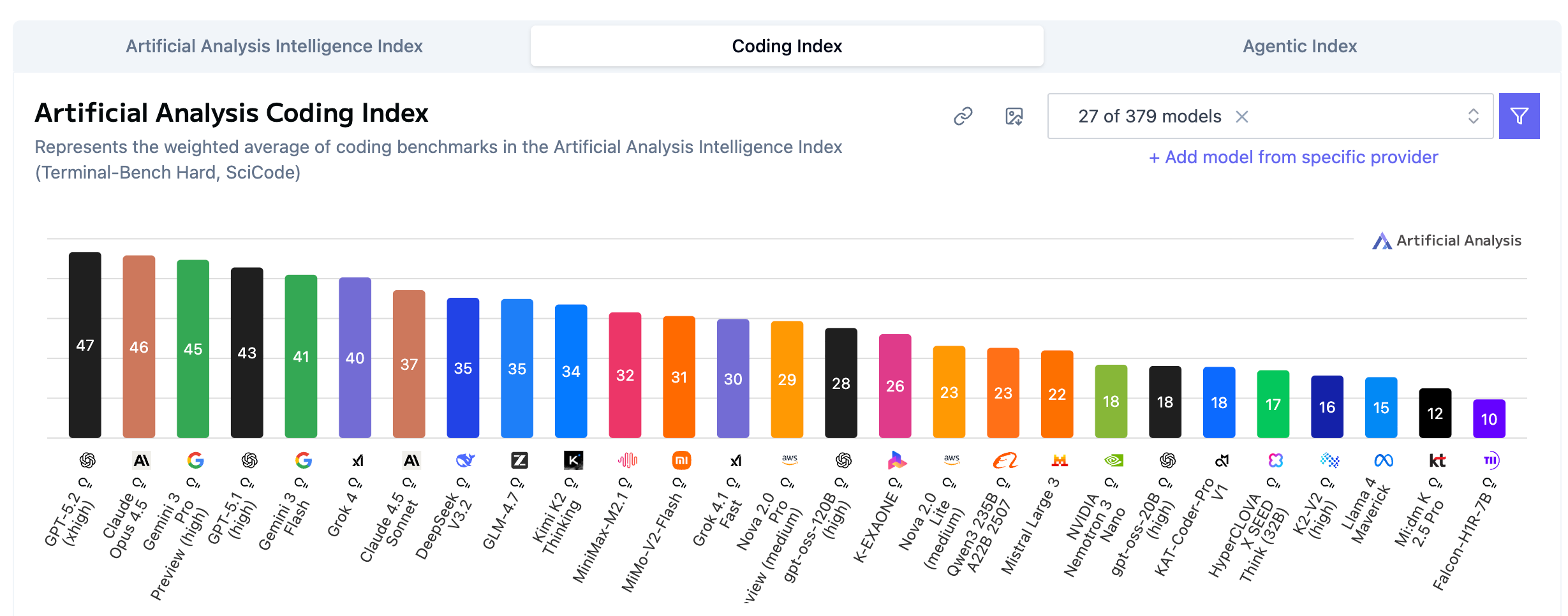Click the copy link icon
This screenshot has width=1568, height=616.
click(963, 116)
